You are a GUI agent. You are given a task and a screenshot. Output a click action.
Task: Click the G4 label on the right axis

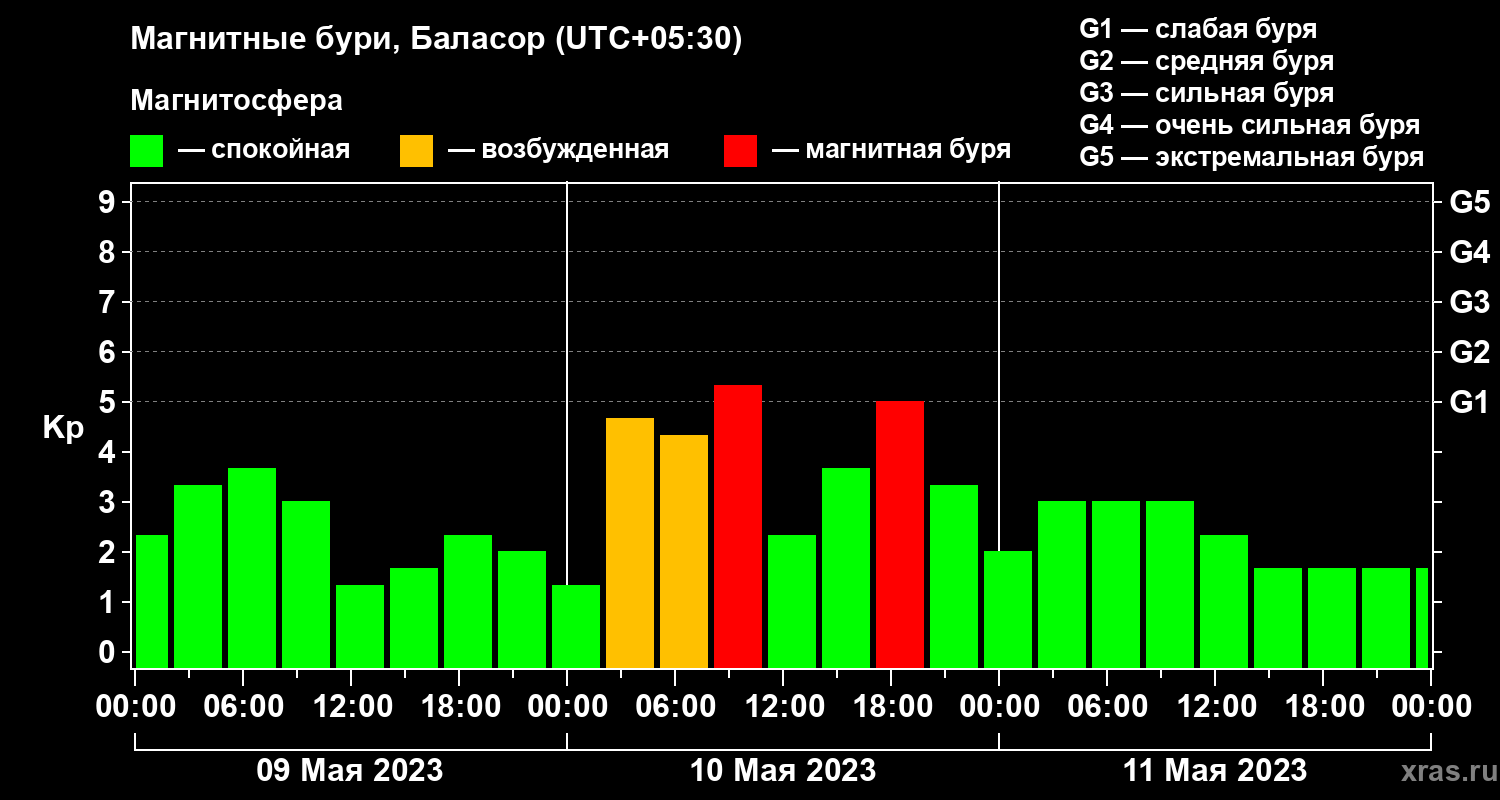(x=1469, y=253)
